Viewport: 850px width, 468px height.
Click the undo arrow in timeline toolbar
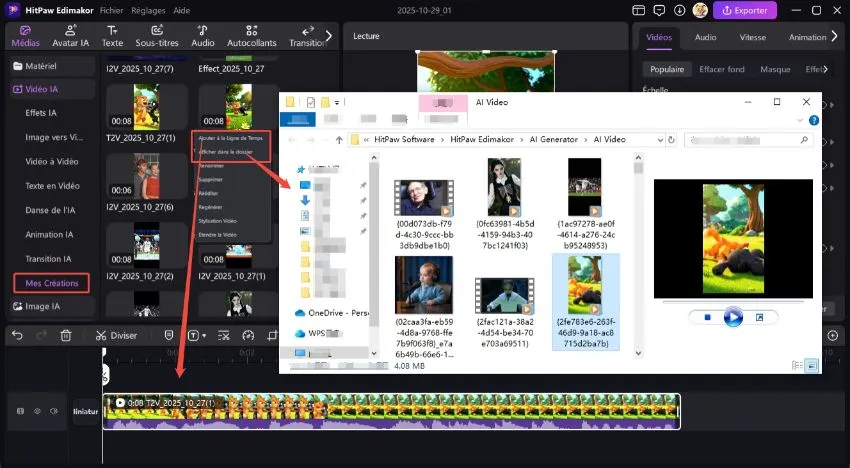pos(17,336)
